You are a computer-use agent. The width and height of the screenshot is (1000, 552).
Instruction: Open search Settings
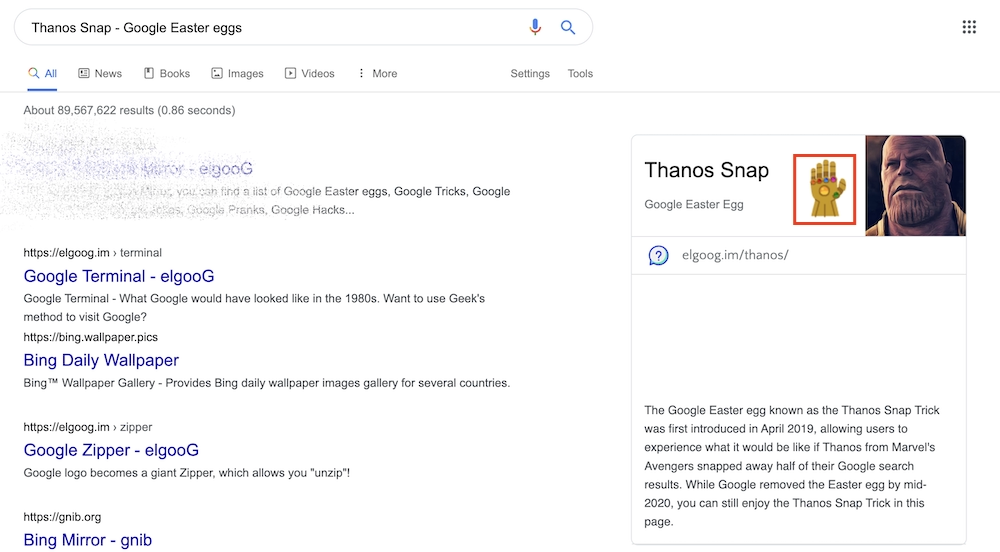pyautogui.click(x=530, y=74)
